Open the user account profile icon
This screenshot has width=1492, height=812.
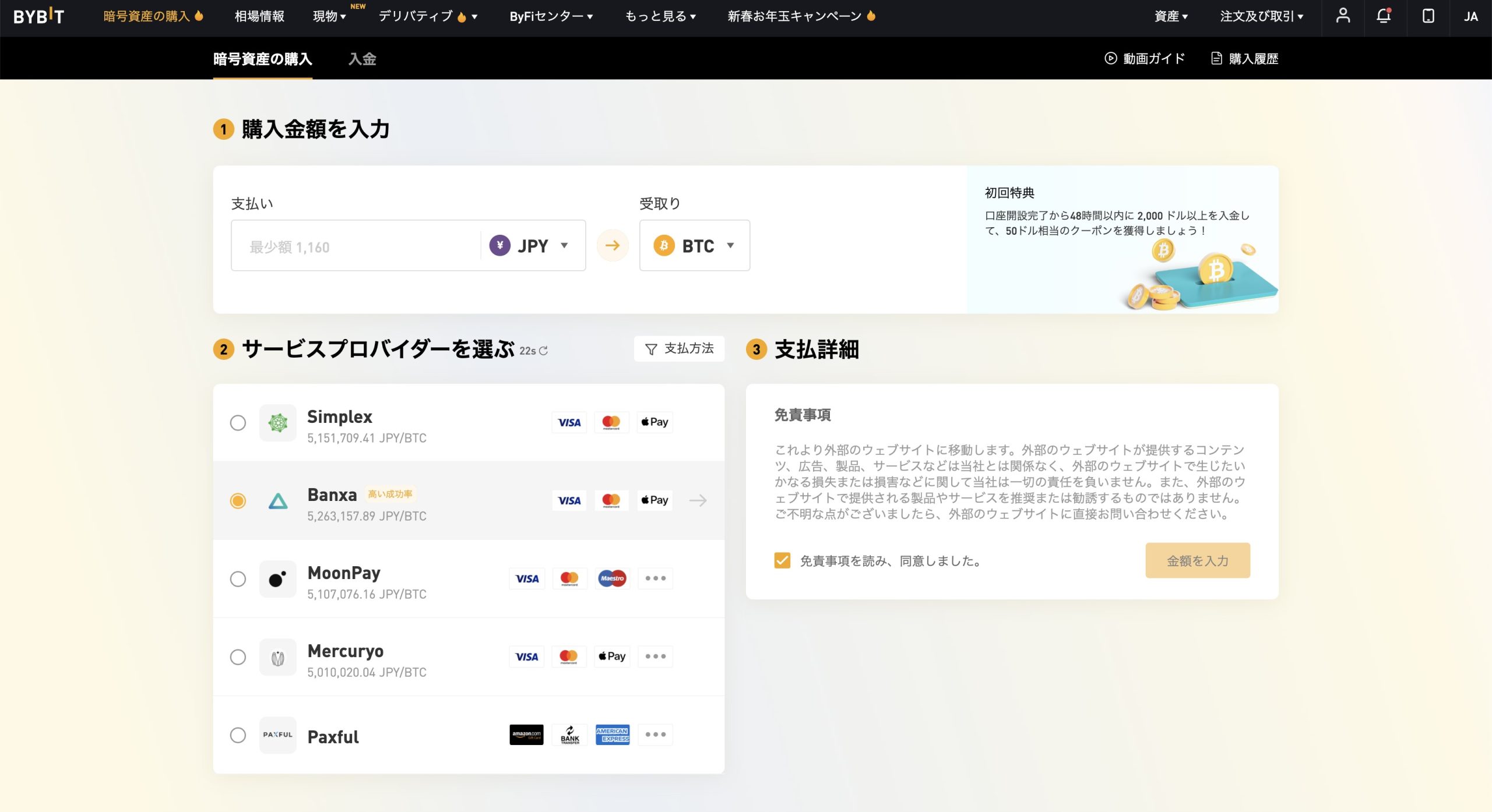click(1343, 16)
